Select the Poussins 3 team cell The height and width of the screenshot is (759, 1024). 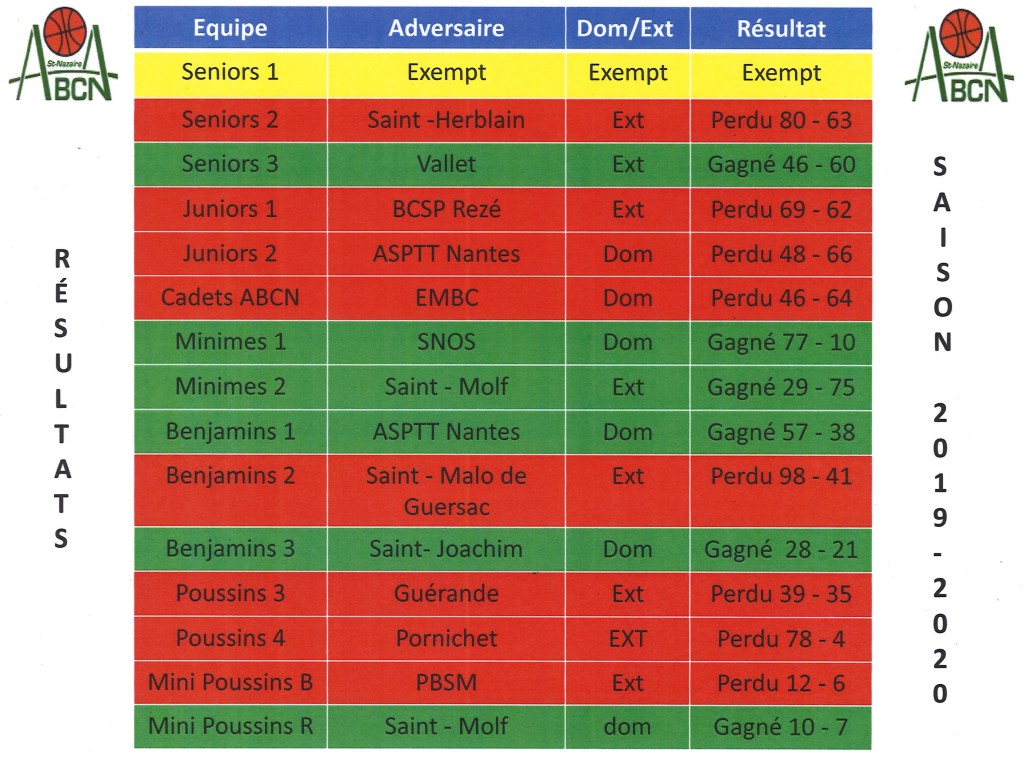[x=230, y=593]
